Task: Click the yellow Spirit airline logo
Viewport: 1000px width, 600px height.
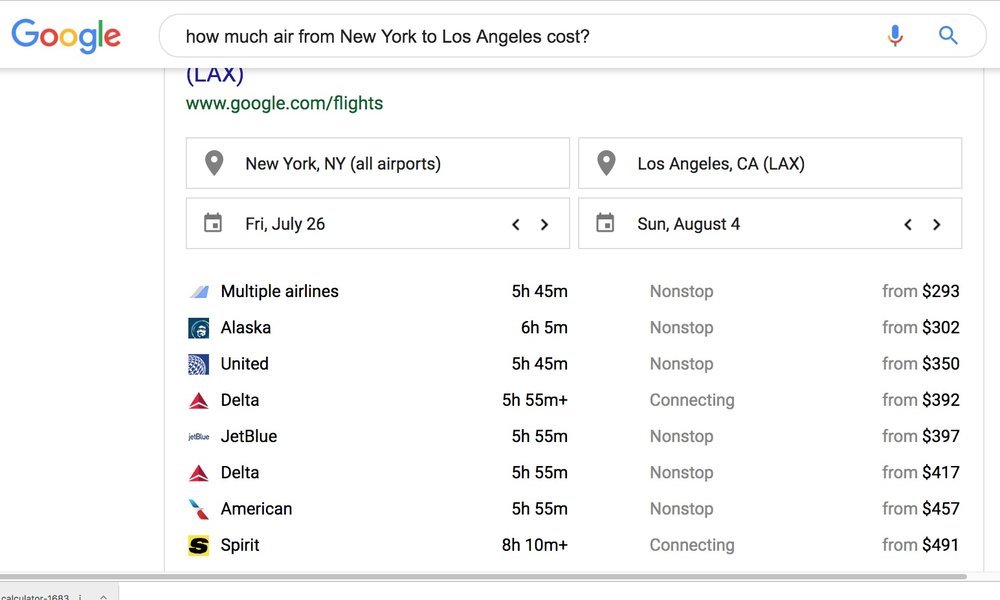Action: tap(199, 546)
